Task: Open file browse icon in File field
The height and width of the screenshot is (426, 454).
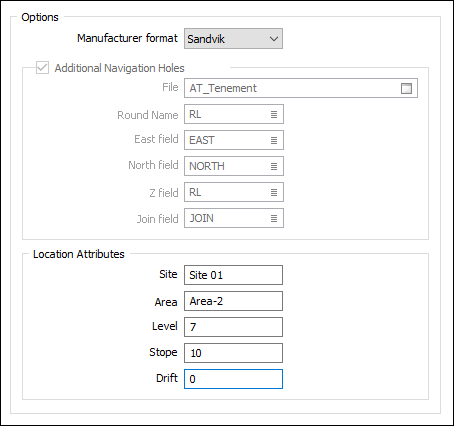Action: point(406,88)
